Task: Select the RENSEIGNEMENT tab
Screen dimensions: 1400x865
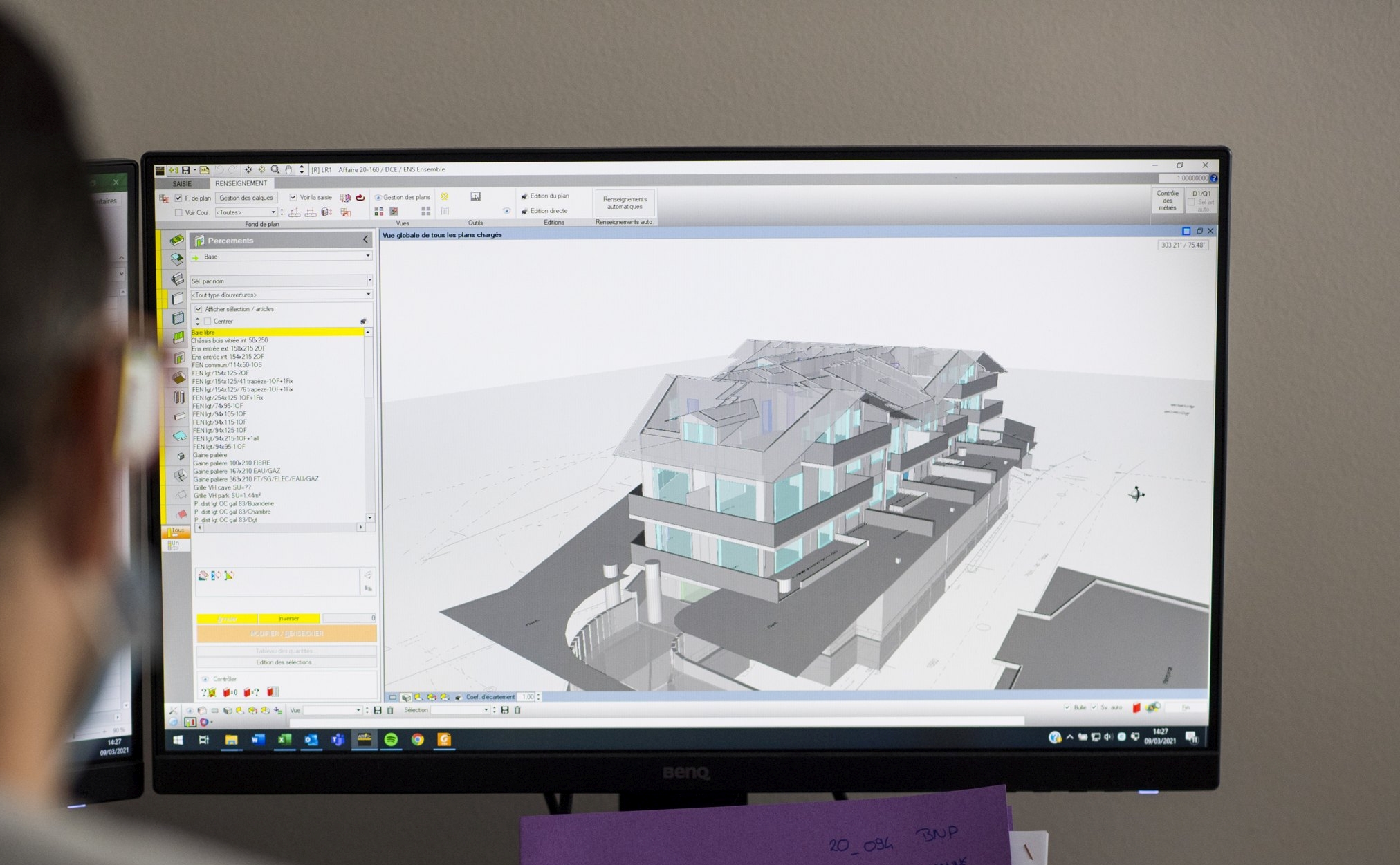Action: 241,183
